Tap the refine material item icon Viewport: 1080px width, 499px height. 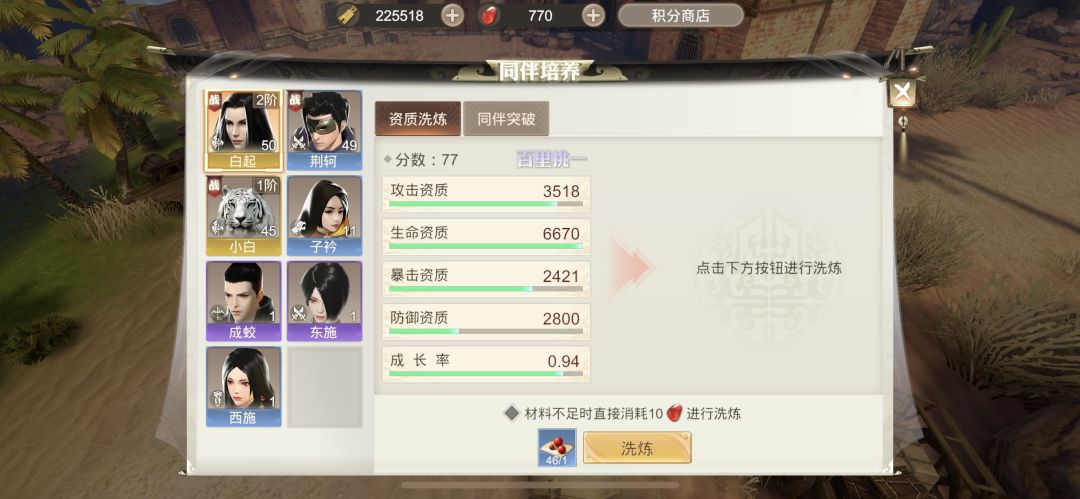tap(557, 448)
